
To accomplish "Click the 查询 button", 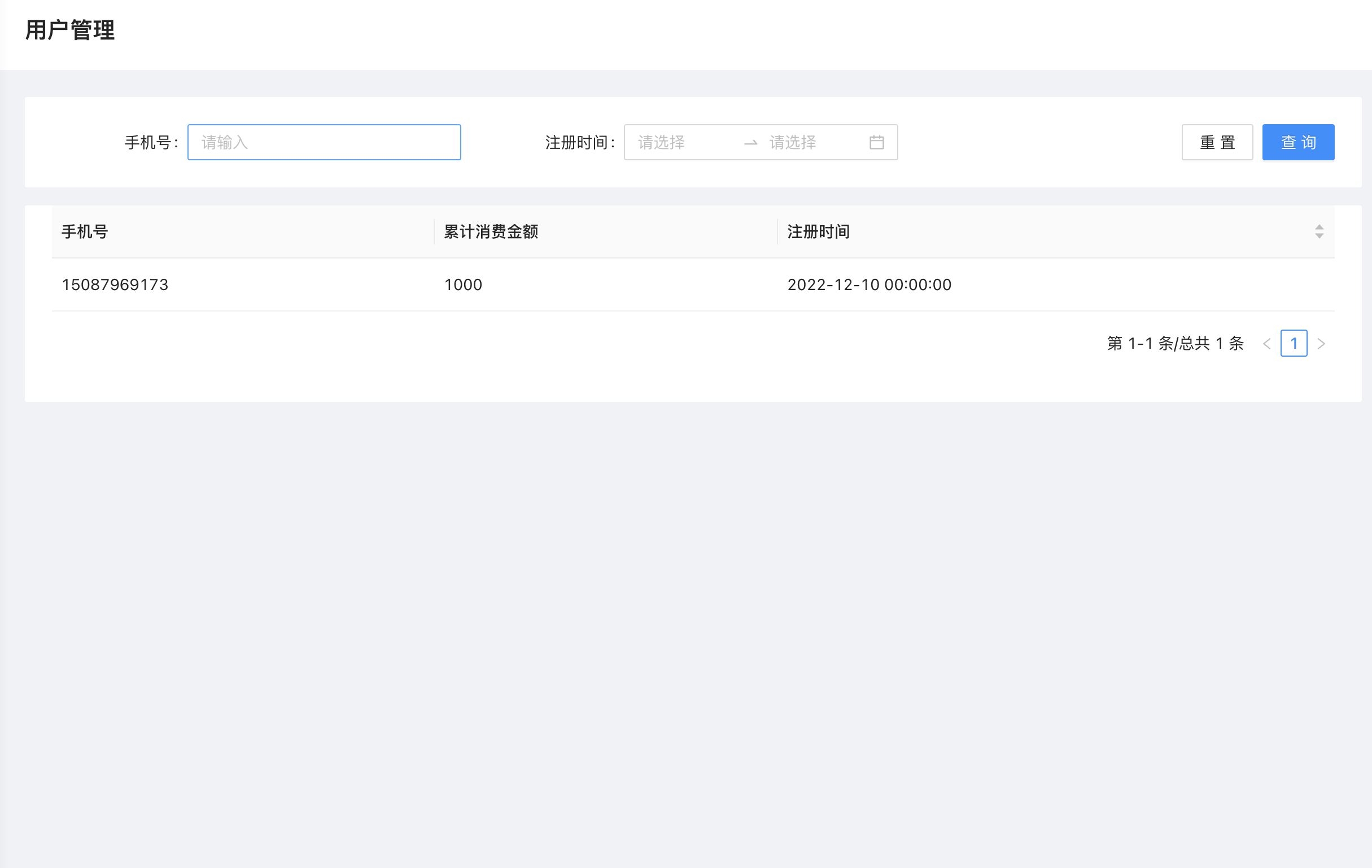I will (x=1298, y=142).
